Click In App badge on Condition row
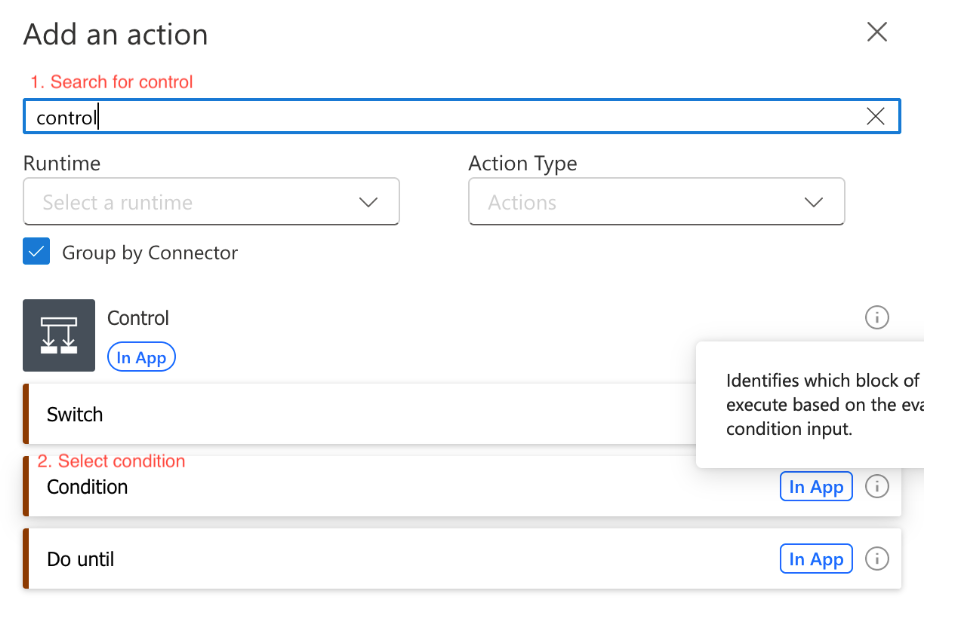960x618 pixels. [x=815, y=487]
